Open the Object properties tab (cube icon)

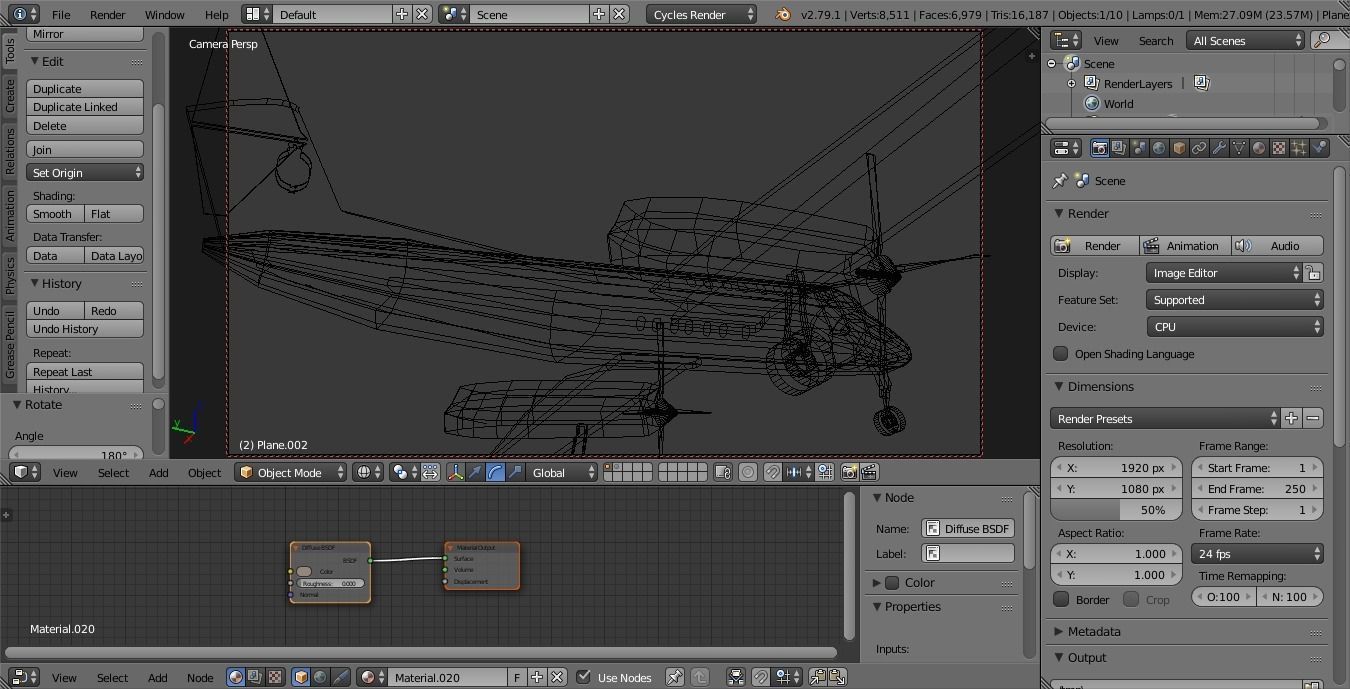(1179, 148)
